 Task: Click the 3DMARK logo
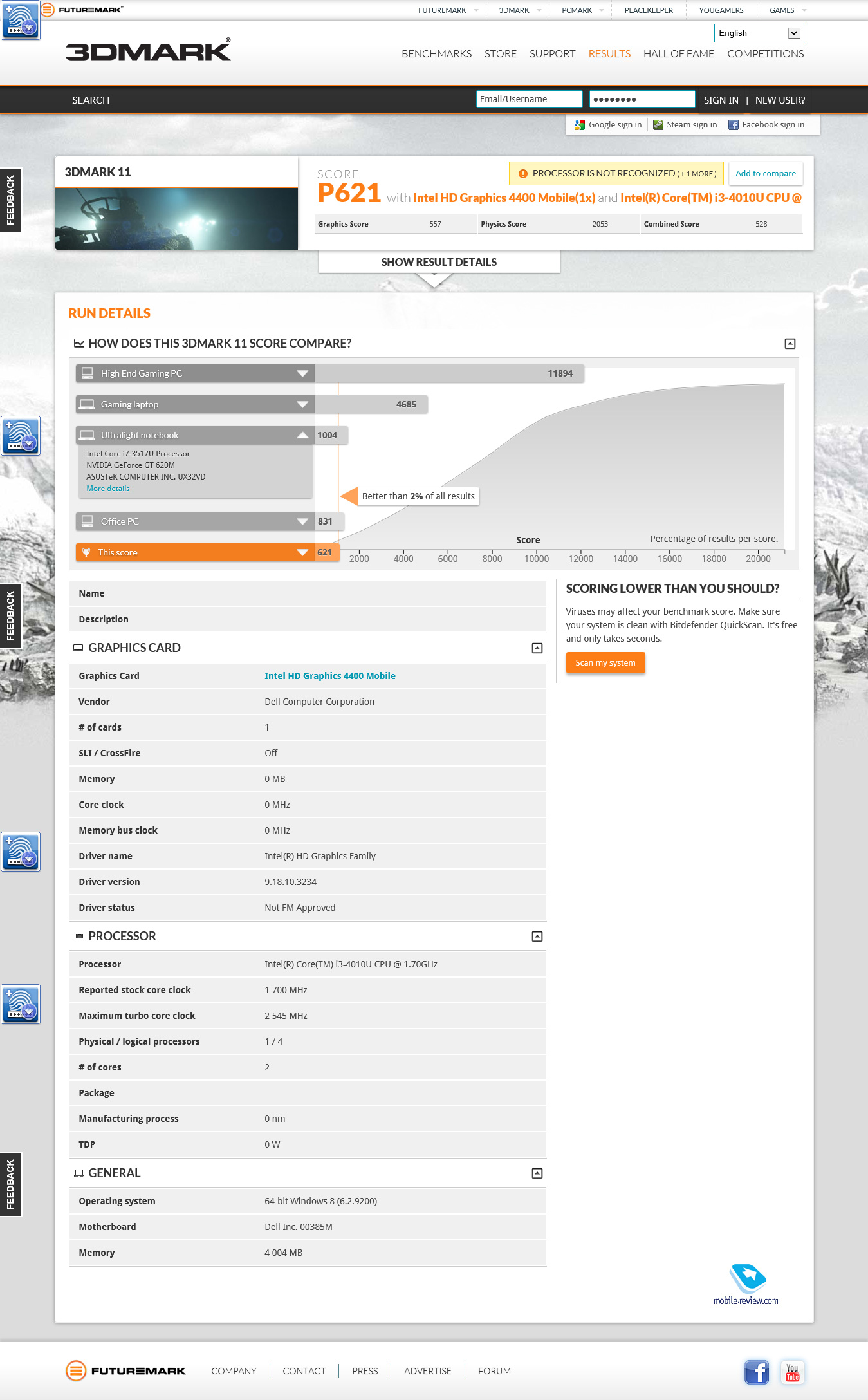pyautogui.click(x=148, y=51)
